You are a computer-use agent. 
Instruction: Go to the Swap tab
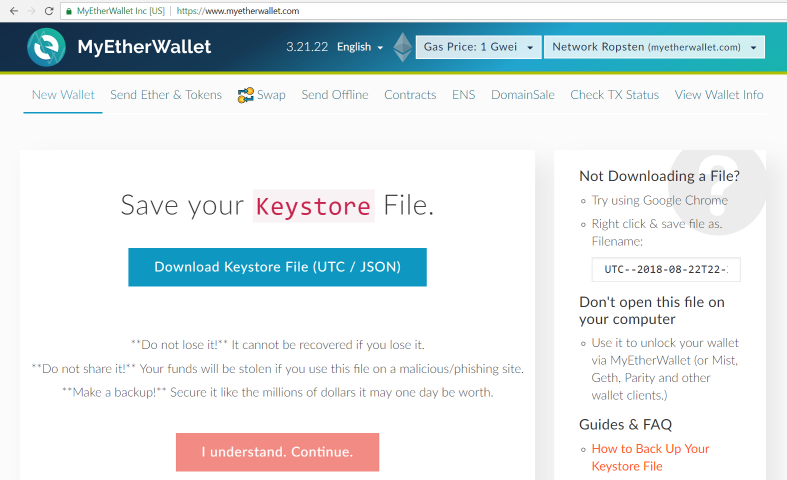[271, 95]
